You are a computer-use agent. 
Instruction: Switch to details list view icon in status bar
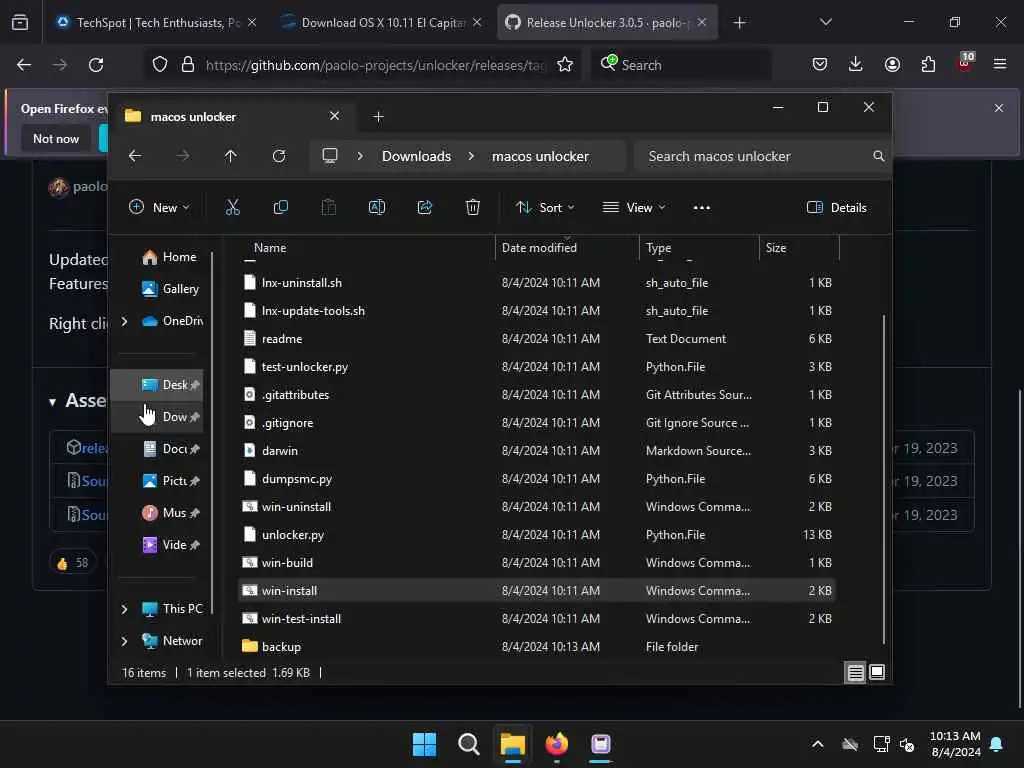[x=856, y=673]
